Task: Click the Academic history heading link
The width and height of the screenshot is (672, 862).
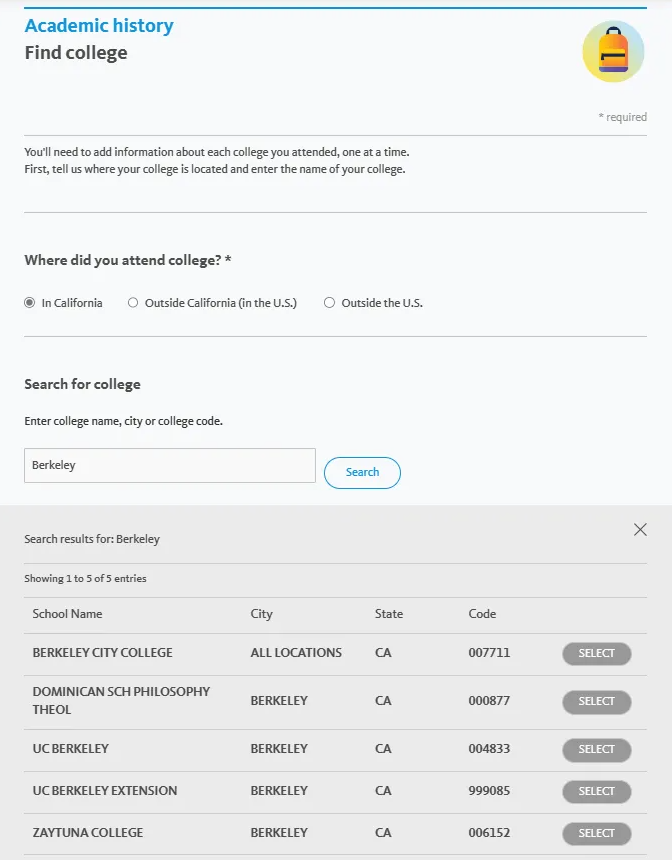Action: 99,26
